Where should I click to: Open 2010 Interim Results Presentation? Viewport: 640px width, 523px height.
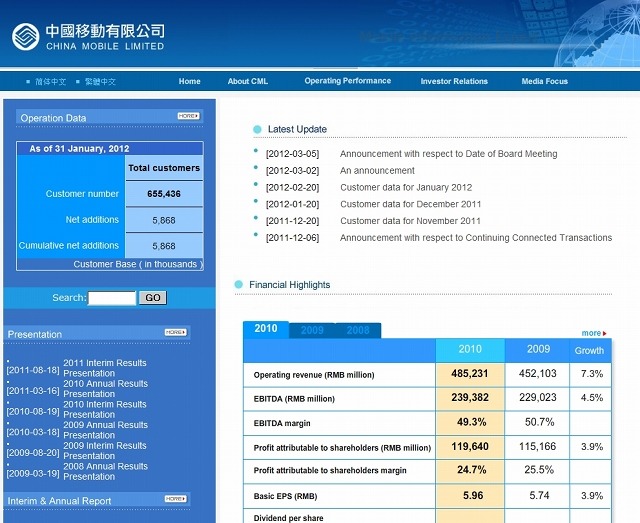pyautogui.click(x=105, y=409)
